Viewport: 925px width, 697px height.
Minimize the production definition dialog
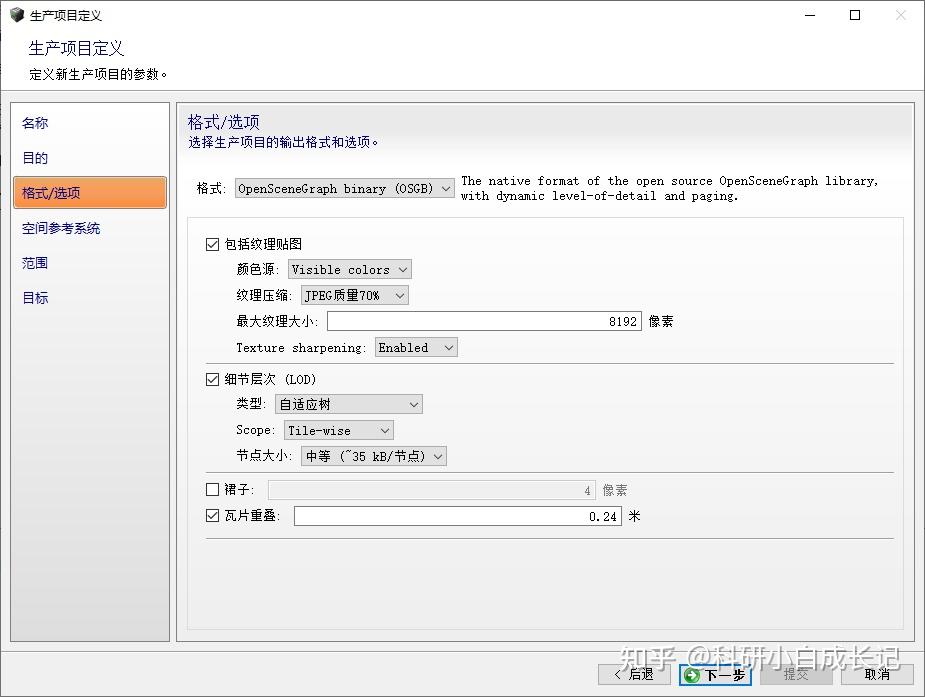pyautogui.click(x=810, y=15)
